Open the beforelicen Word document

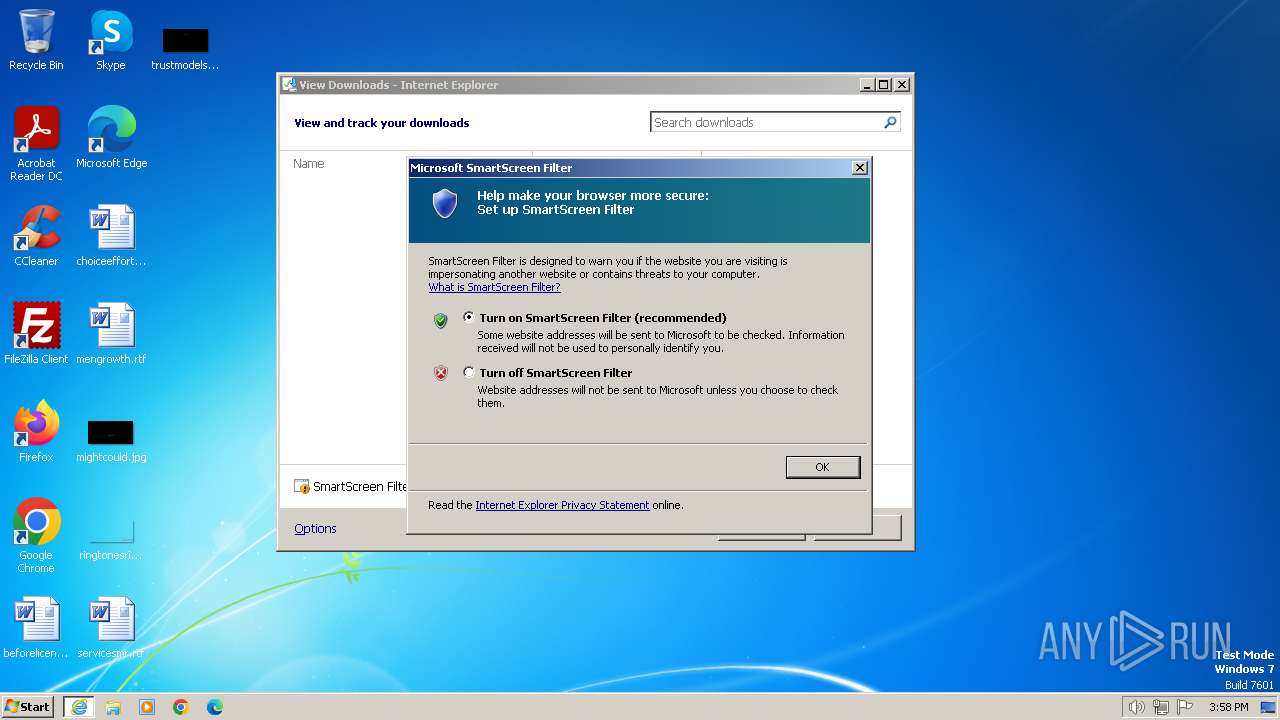coord(36,628)
